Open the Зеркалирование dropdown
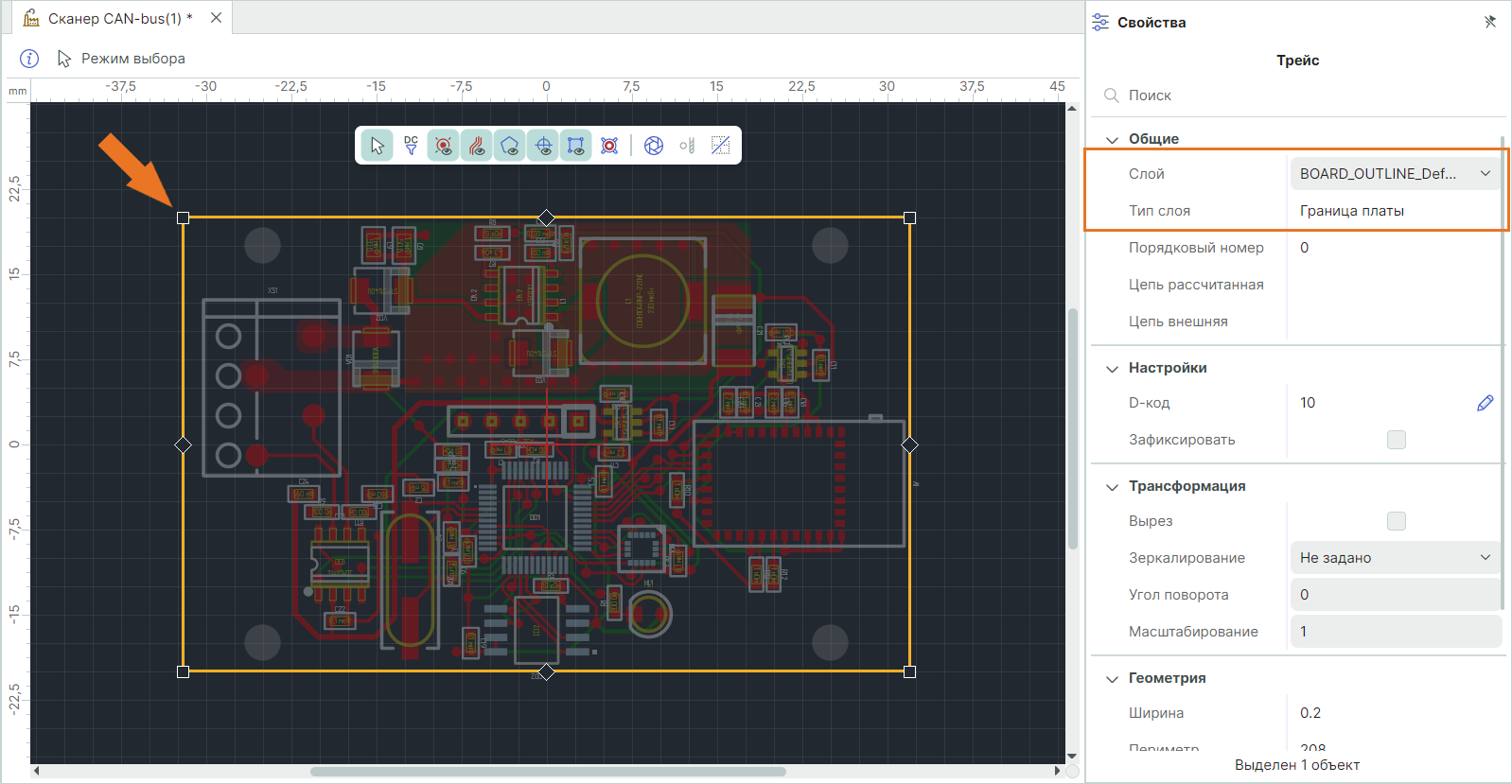The image size is (1512, 784). tap(1395, 558)
